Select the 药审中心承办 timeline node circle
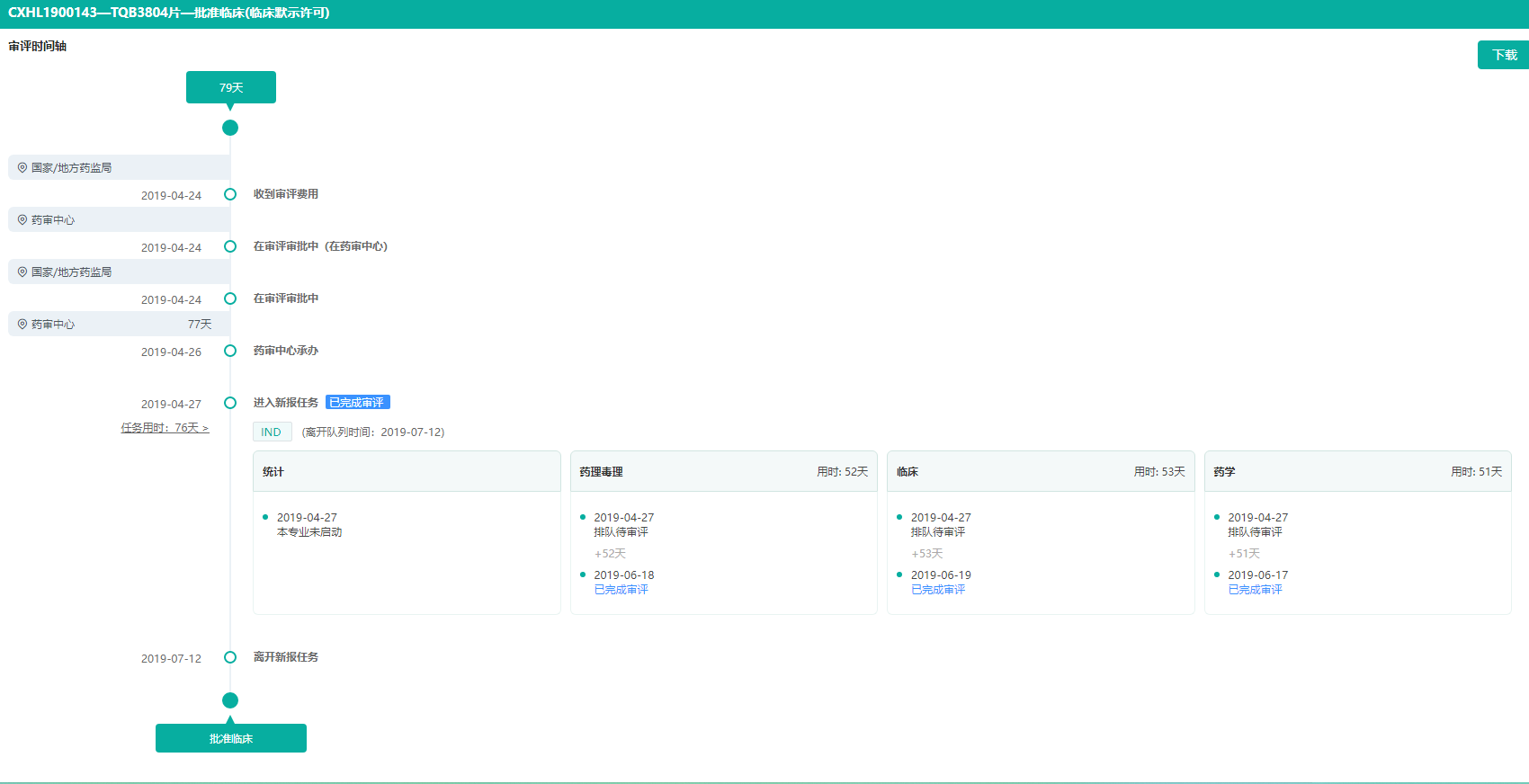This screenshot has height=784, width=1529. [230, 351]
